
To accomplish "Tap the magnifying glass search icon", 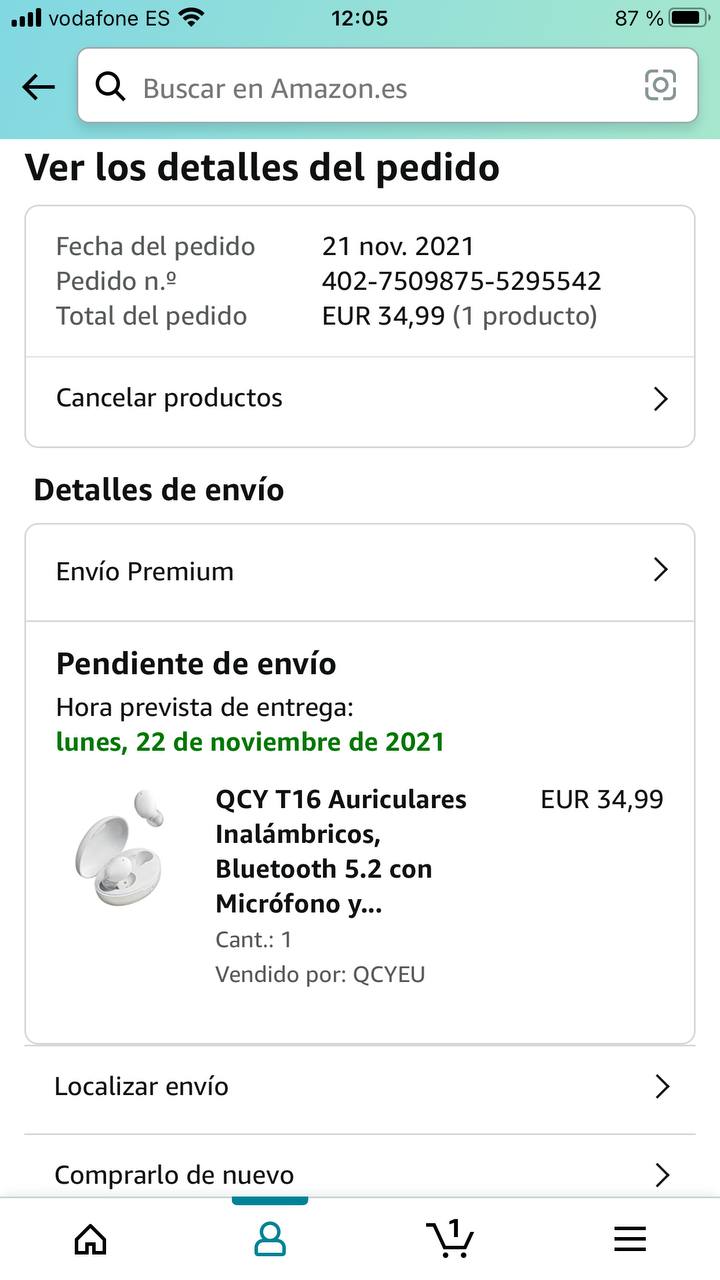I will (110, 87).
